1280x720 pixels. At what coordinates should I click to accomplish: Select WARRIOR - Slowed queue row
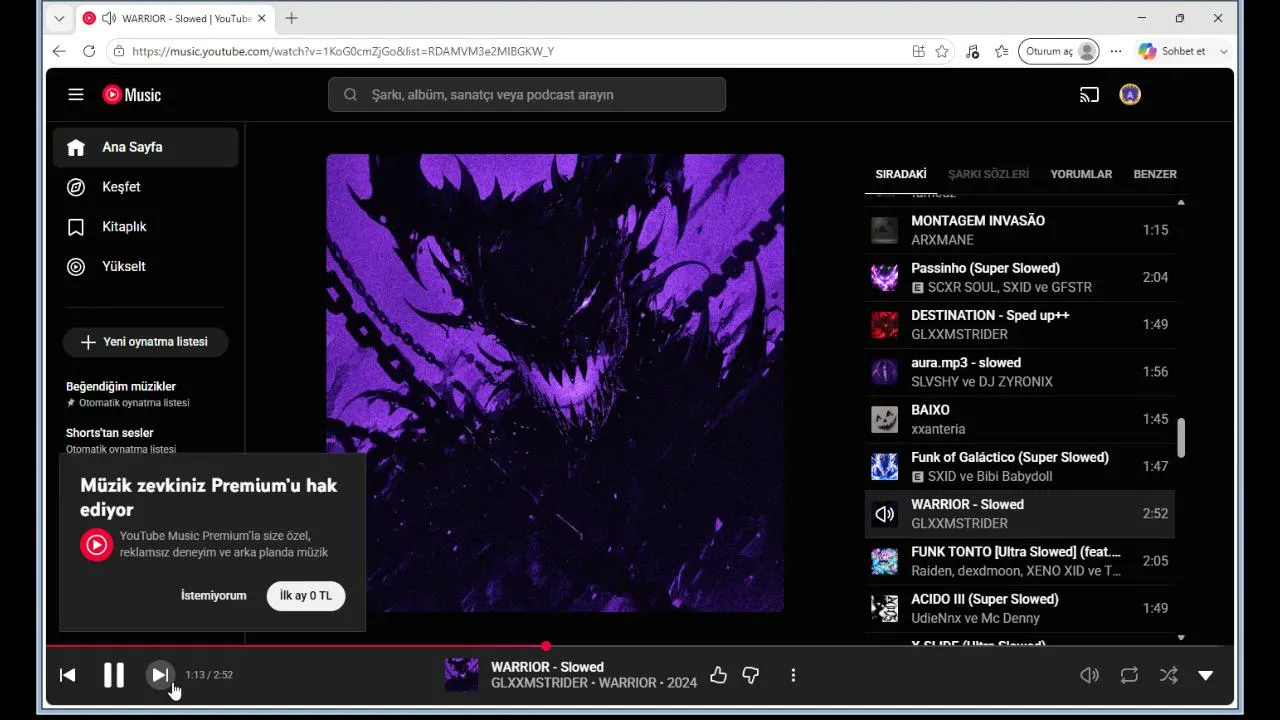1019,514
